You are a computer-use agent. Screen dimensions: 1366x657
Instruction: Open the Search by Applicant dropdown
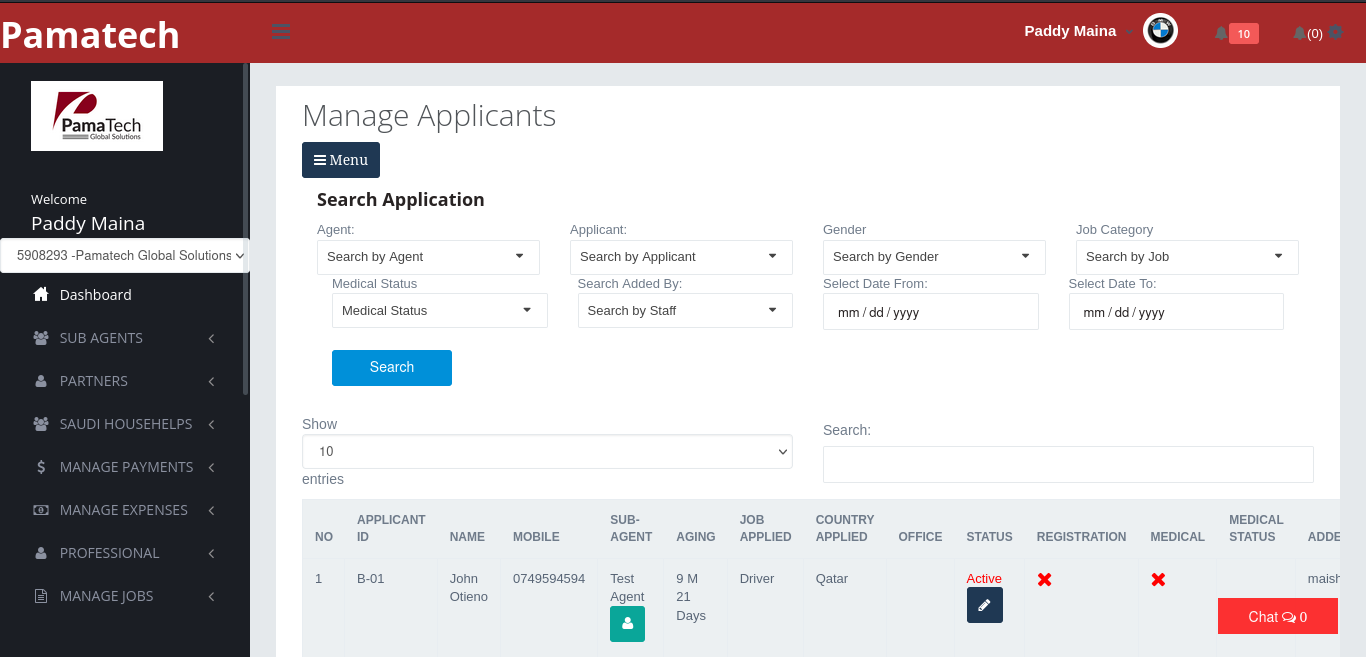pos(681,257)
